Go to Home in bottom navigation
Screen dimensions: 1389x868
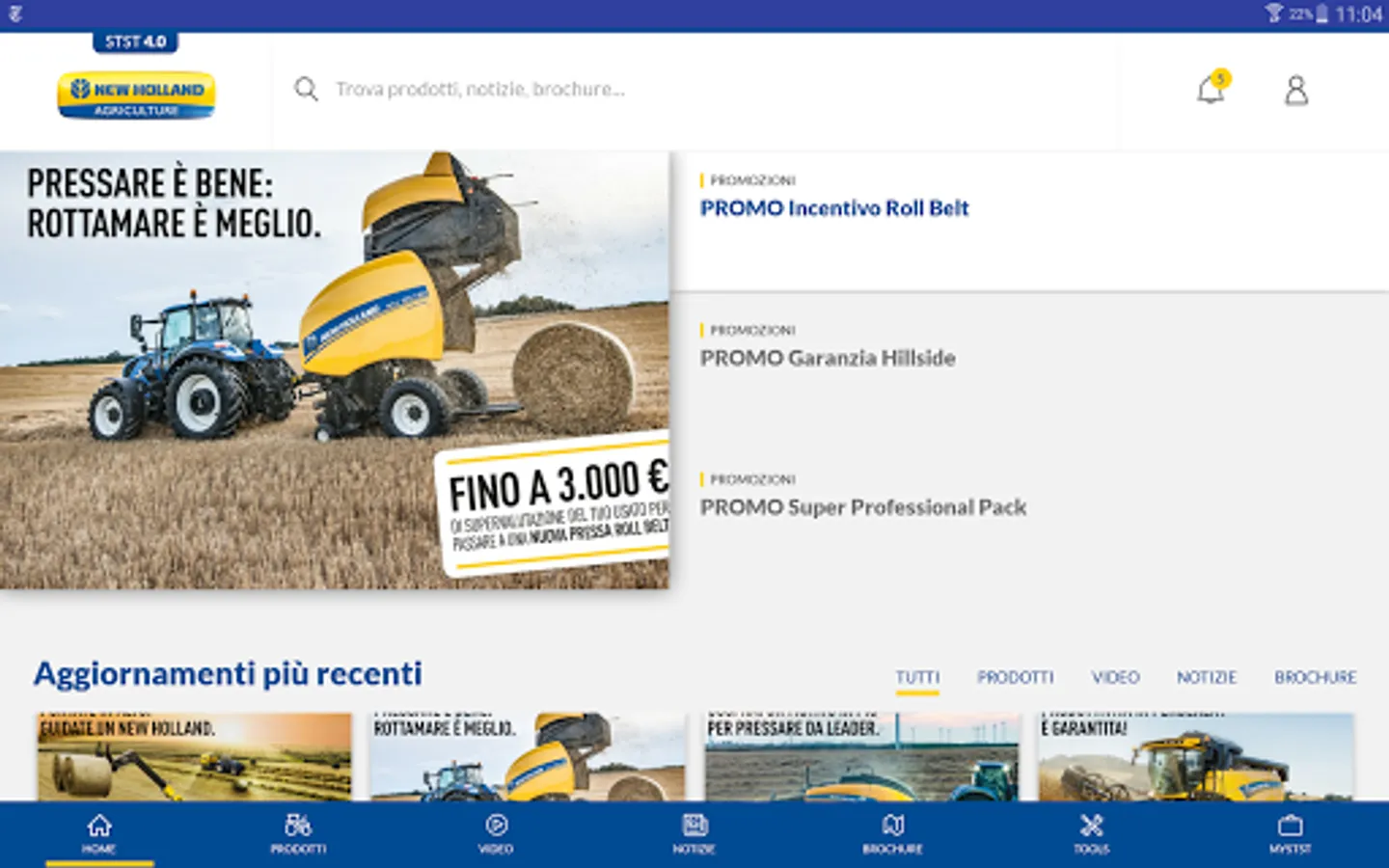[99, 834]
